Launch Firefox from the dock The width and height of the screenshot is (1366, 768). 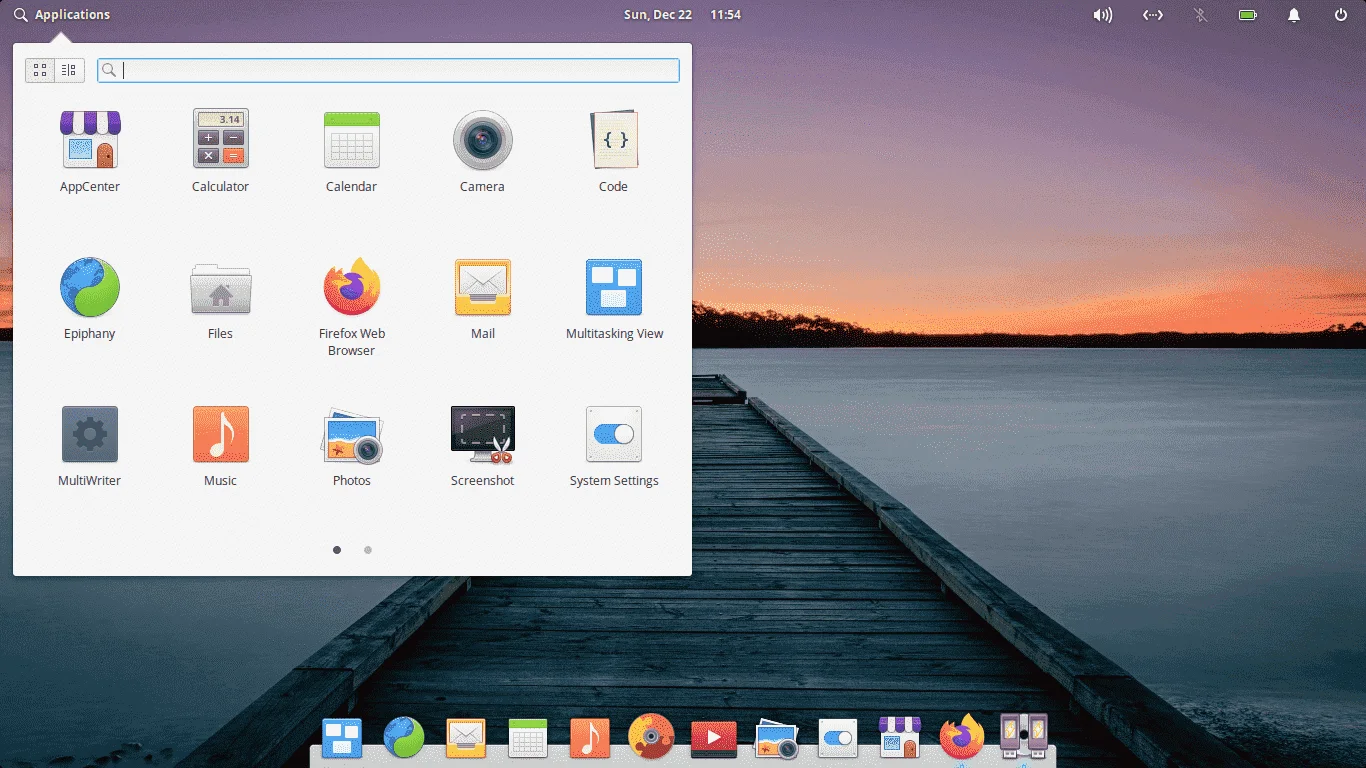961,738
